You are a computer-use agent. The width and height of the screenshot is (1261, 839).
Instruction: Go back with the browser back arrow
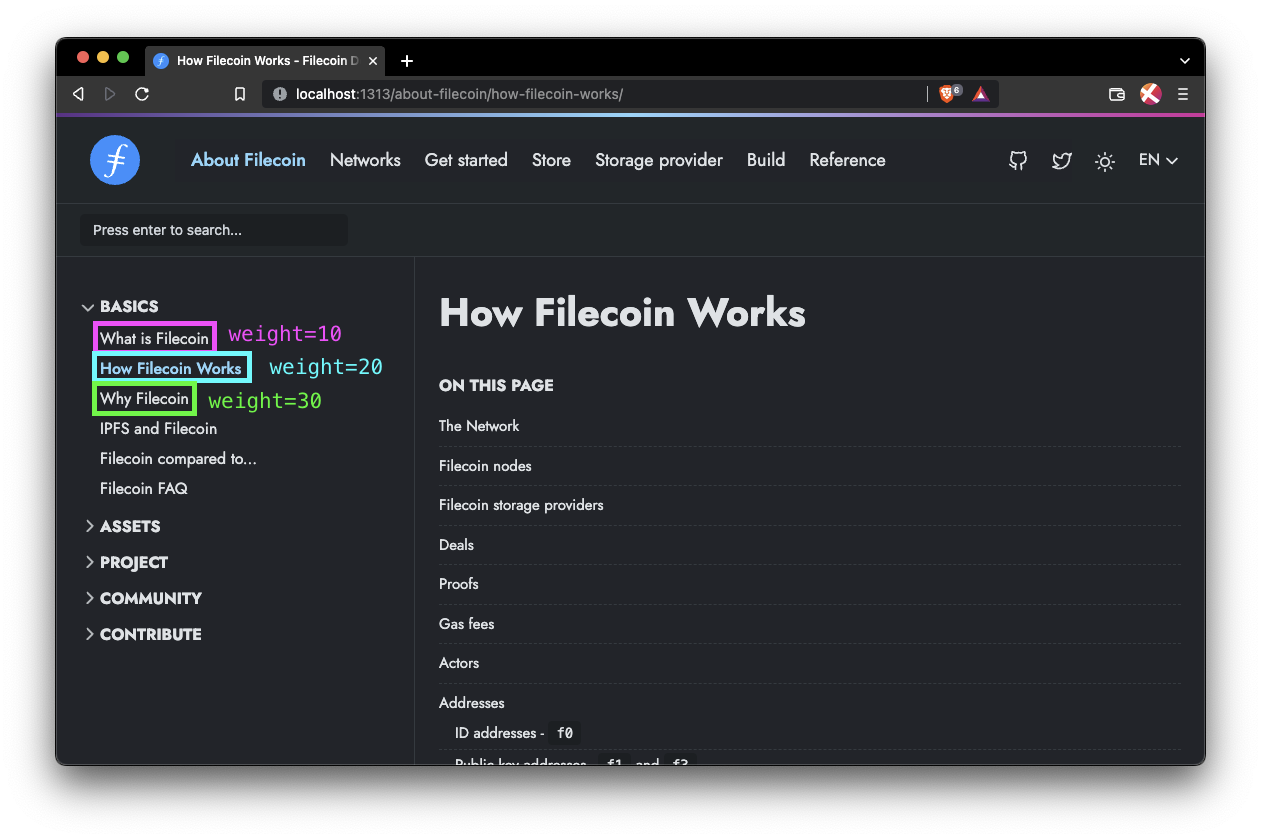[x=78, y=94]
